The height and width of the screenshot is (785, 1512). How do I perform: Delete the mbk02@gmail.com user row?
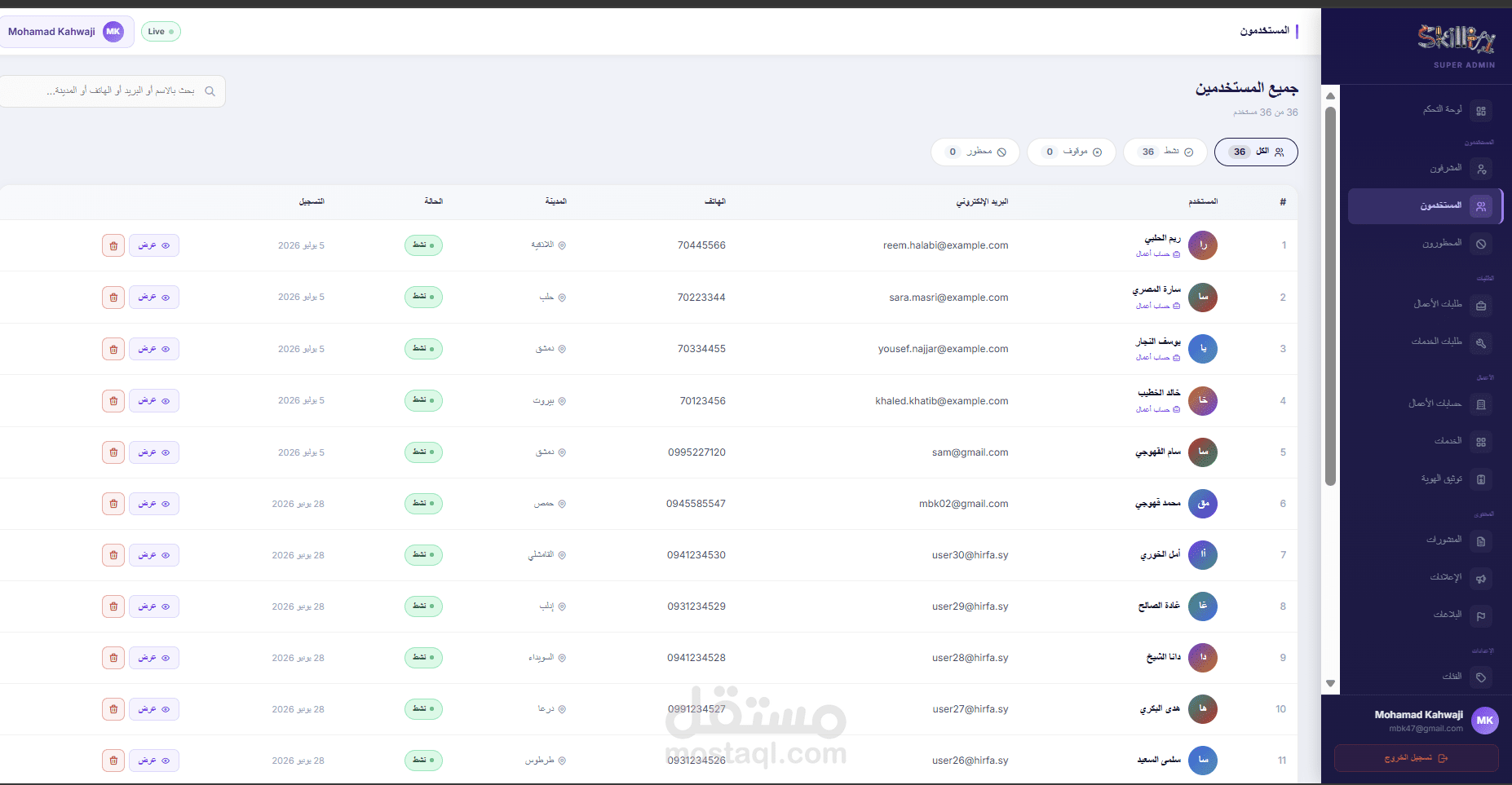[113, 504]
